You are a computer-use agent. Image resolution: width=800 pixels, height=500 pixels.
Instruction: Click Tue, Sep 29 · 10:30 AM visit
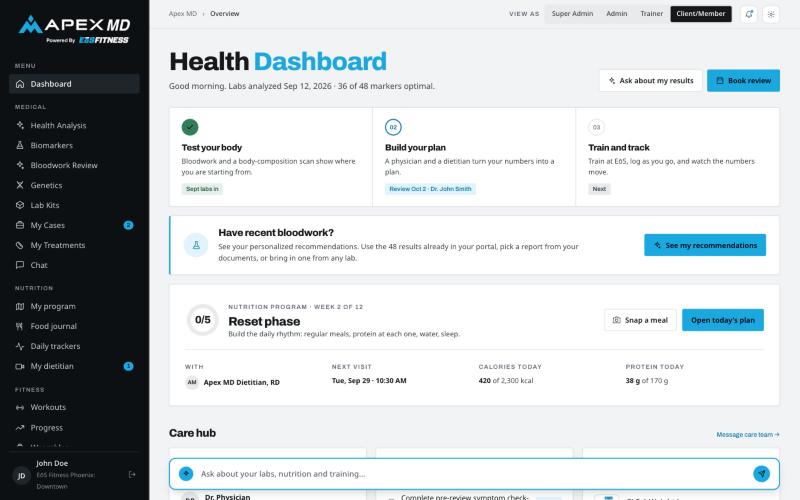tap(369, 381)
